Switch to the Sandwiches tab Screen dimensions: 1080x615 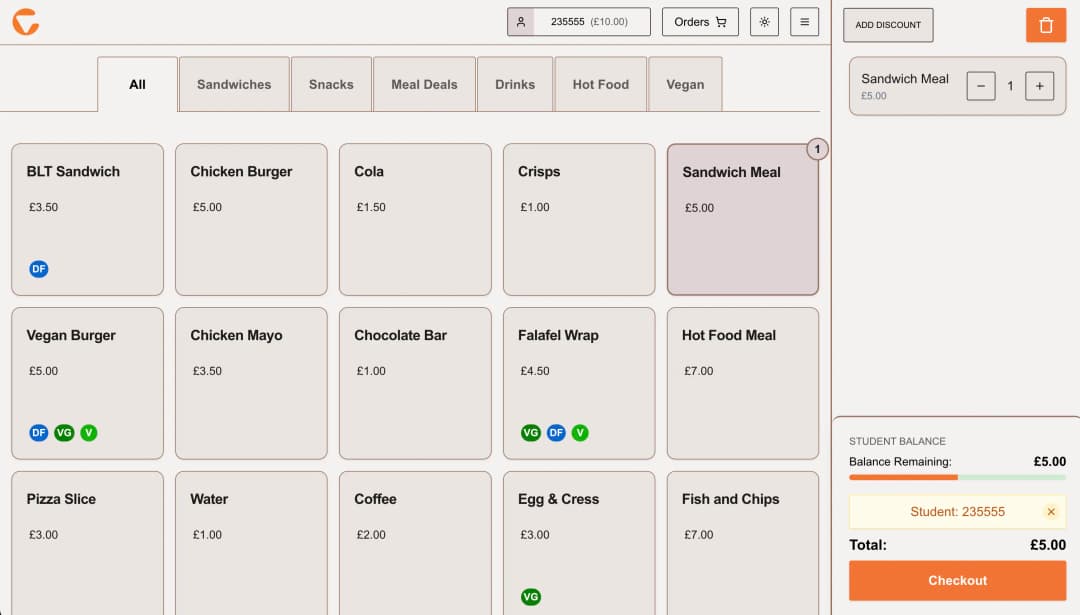click(234, 84)
